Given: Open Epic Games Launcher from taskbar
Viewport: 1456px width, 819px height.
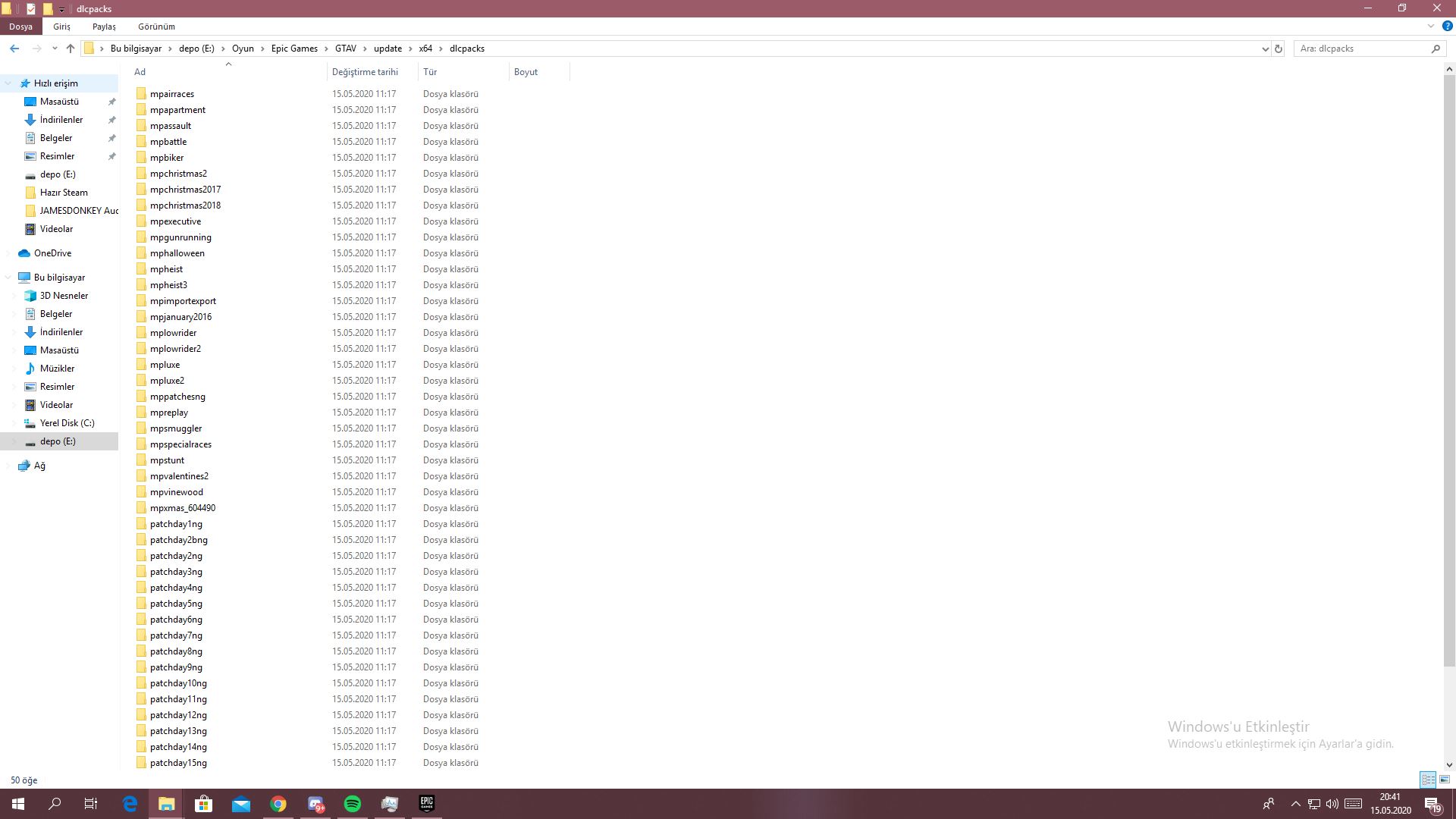Looking at the screenshot, I should (x=427, y=804).
